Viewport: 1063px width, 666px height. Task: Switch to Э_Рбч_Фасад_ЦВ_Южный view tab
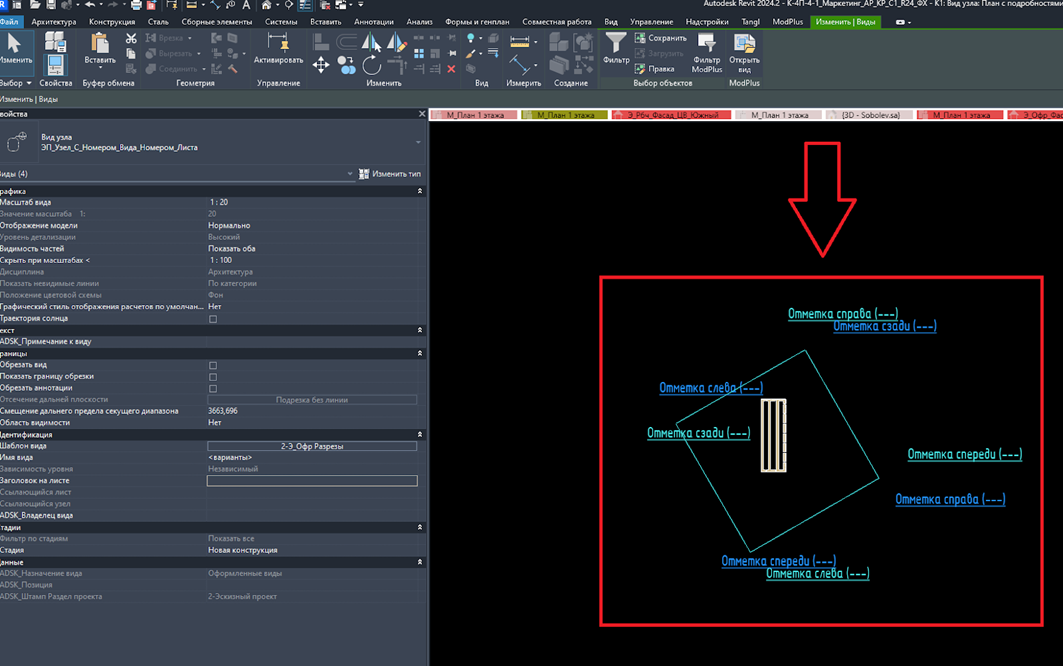pos(671,115)
